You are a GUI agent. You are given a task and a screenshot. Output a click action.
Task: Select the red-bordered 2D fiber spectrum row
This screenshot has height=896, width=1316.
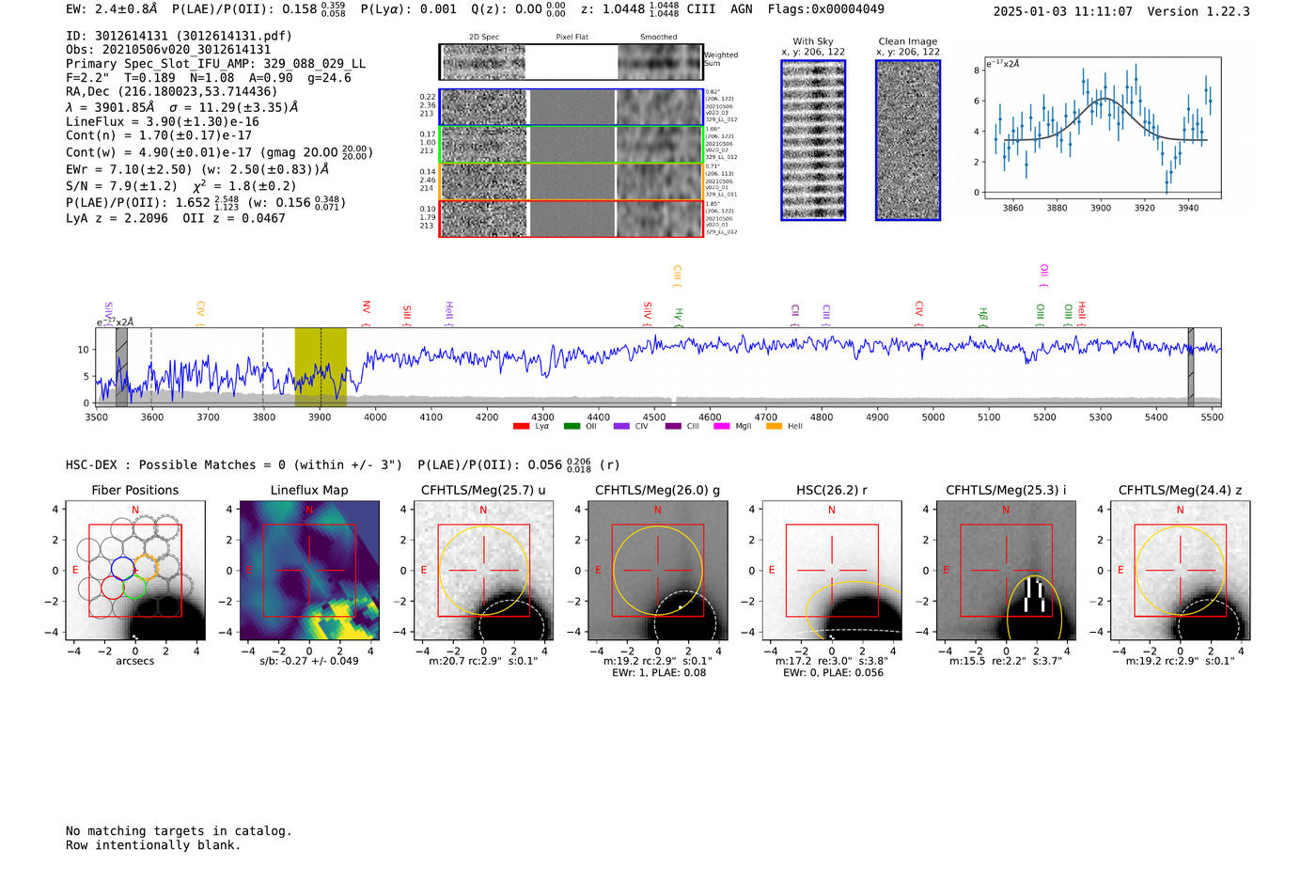tap(572, 218)
